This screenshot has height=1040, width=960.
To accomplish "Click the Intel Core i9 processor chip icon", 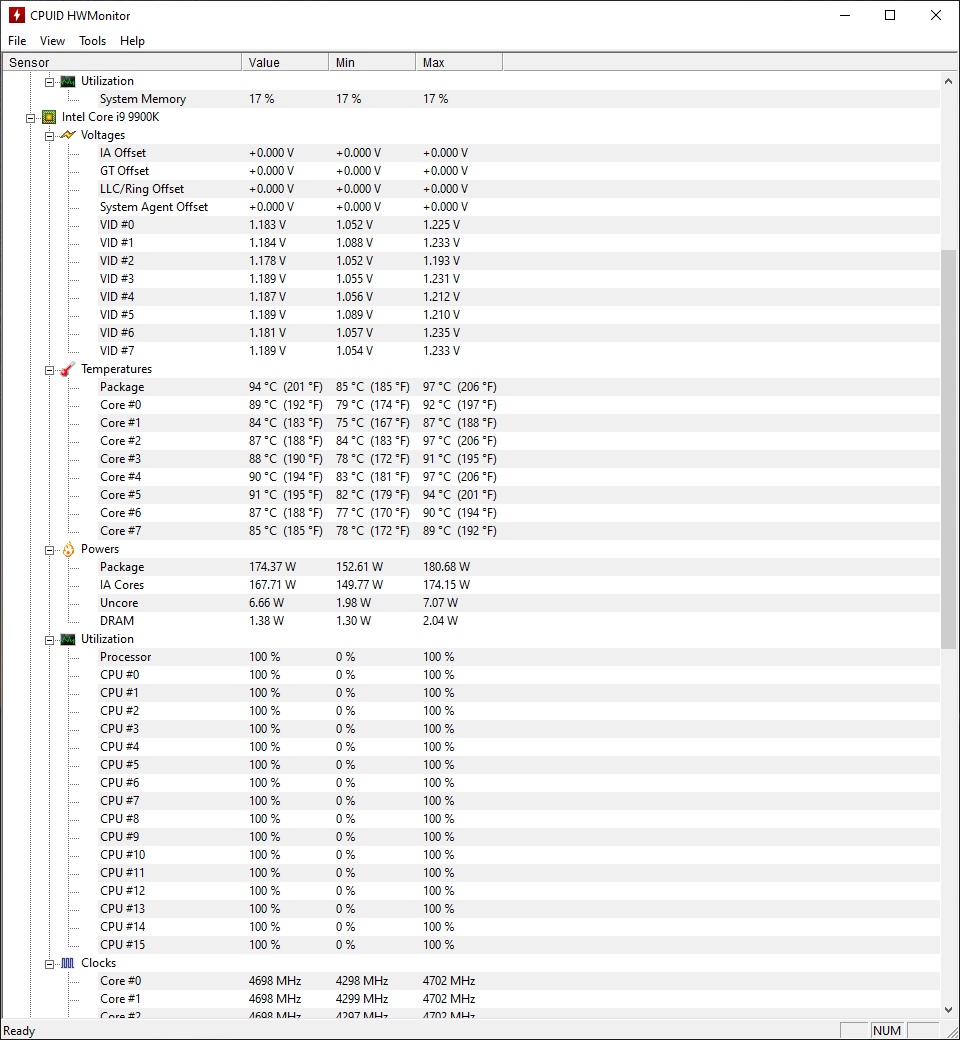I will click(49, 117).
